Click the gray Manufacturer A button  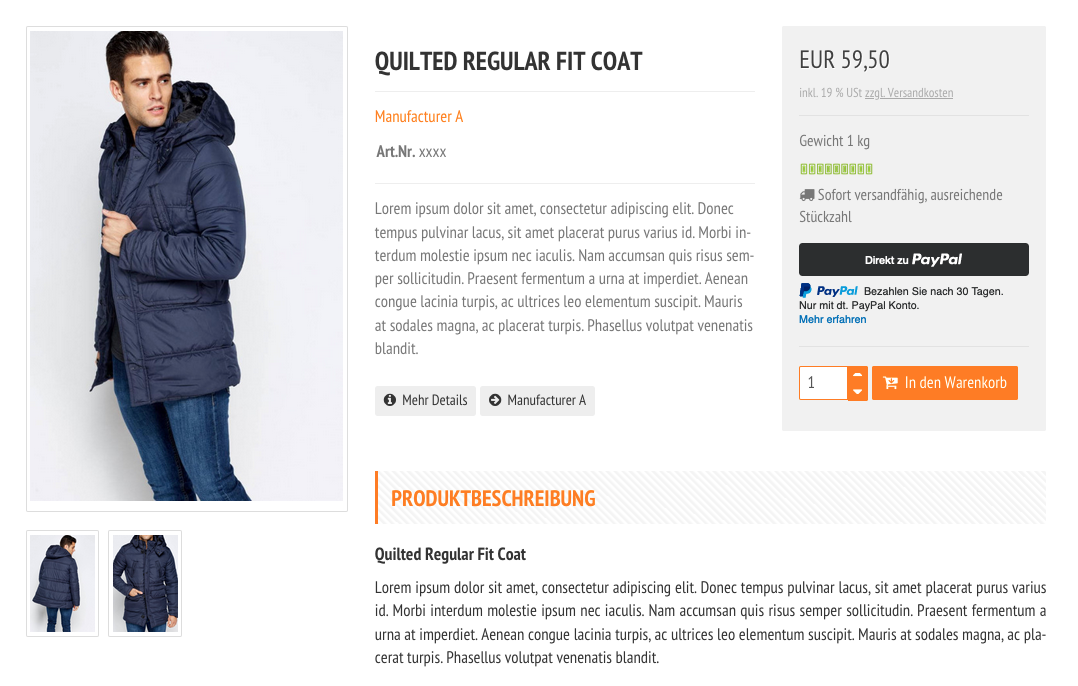tap(537, 400)
